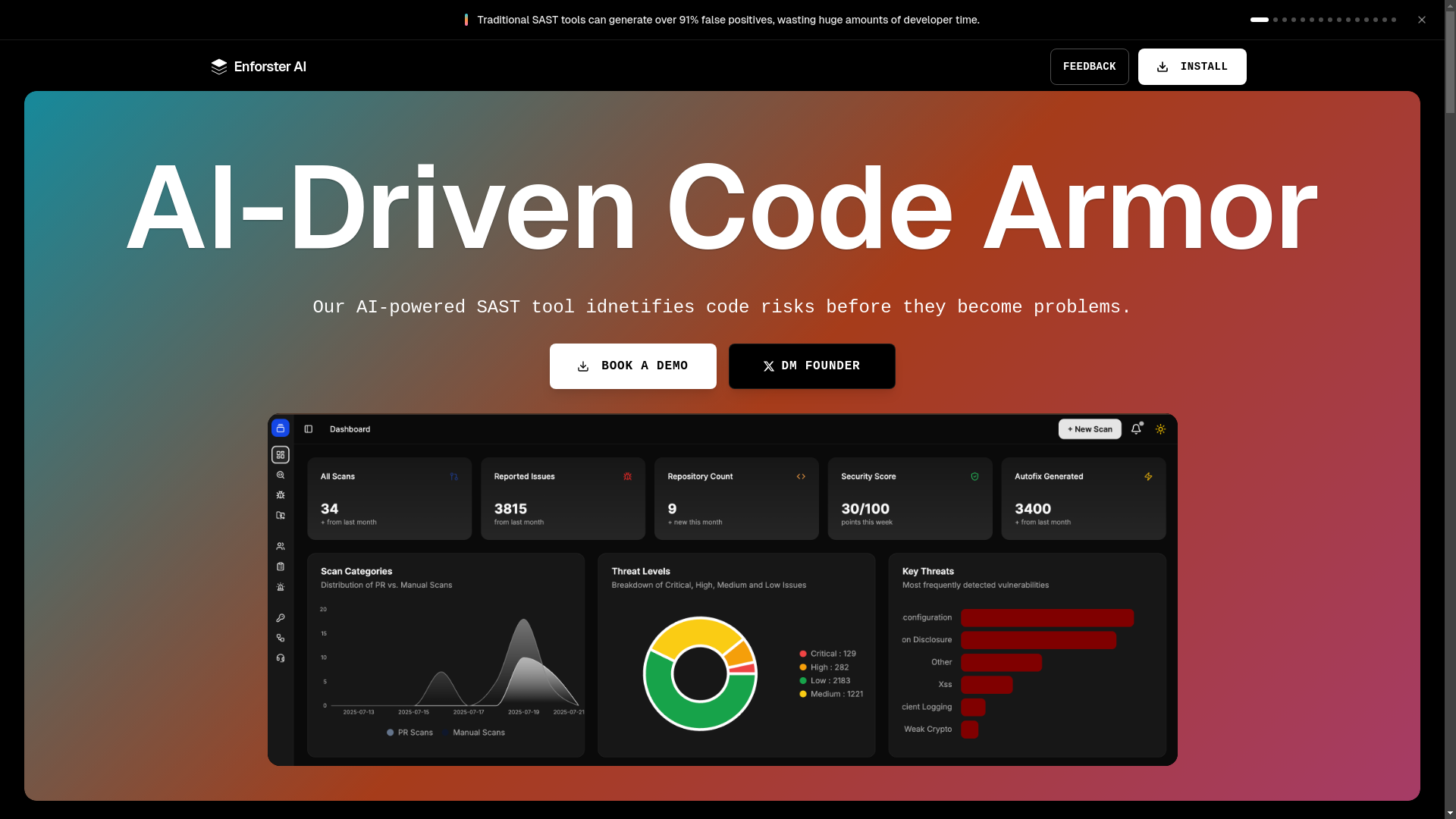Open the blue app logo in the dashboard sidebar
The height and width of the screenshot is (819, 1456).
(281, 428)
